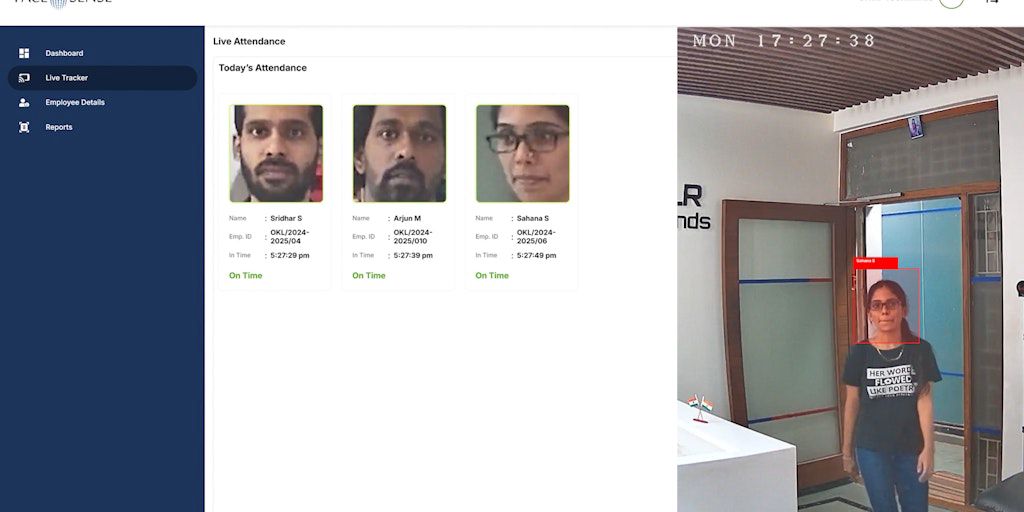Click the logout icon at top right corner

click(x=991, y=2)
